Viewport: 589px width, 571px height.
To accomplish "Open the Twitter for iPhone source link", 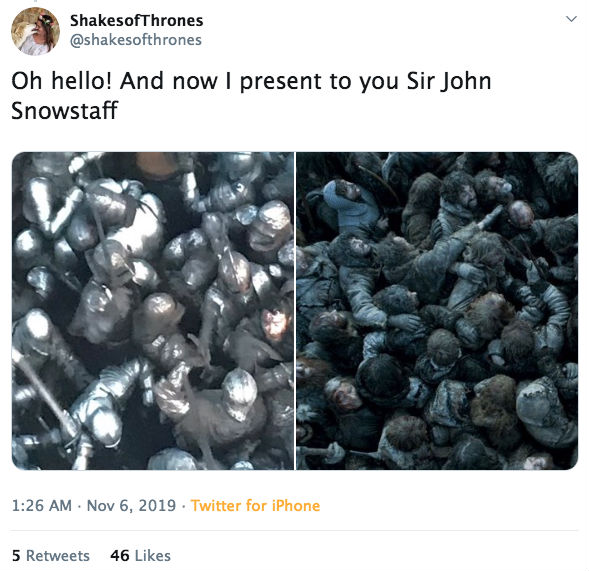I will 255,506.
